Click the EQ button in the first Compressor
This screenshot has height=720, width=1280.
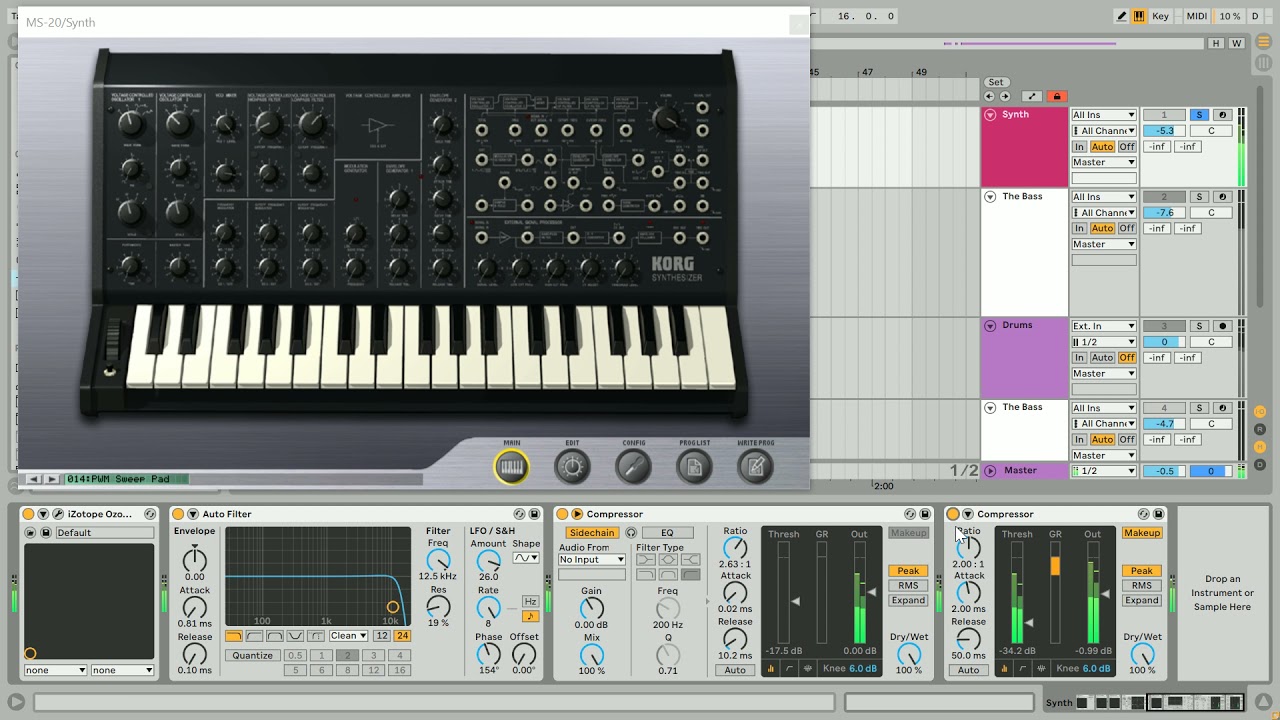coord(667,533)
